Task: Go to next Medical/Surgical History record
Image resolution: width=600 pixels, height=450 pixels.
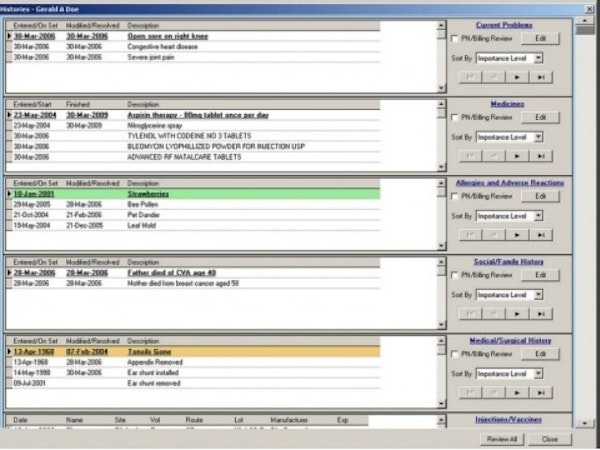Action: (519, 391)
